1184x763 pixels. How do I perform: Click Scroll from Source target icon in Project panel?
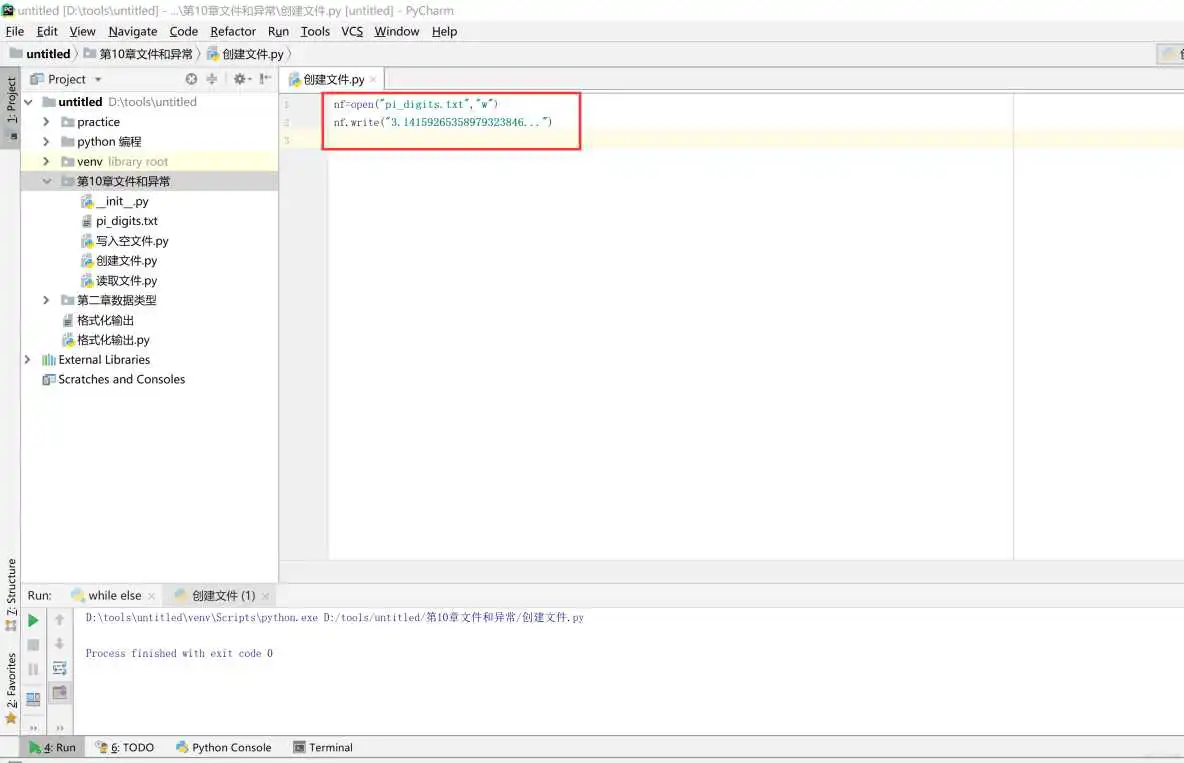pos(191,79)
